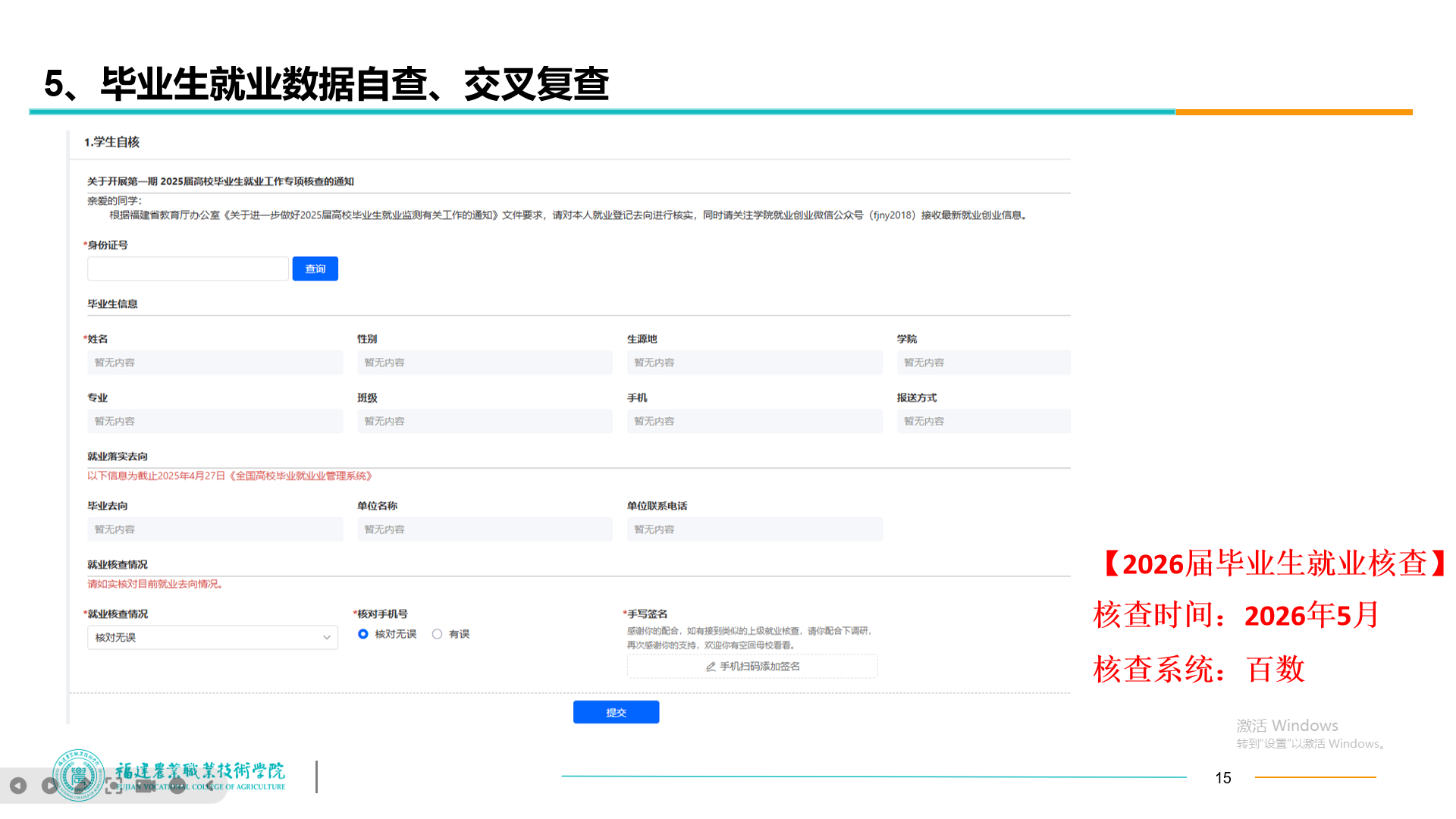The height and width of the screenshot is (819, 1456).
Task: Click the previous slide arrow button
Action: (18, 786)
